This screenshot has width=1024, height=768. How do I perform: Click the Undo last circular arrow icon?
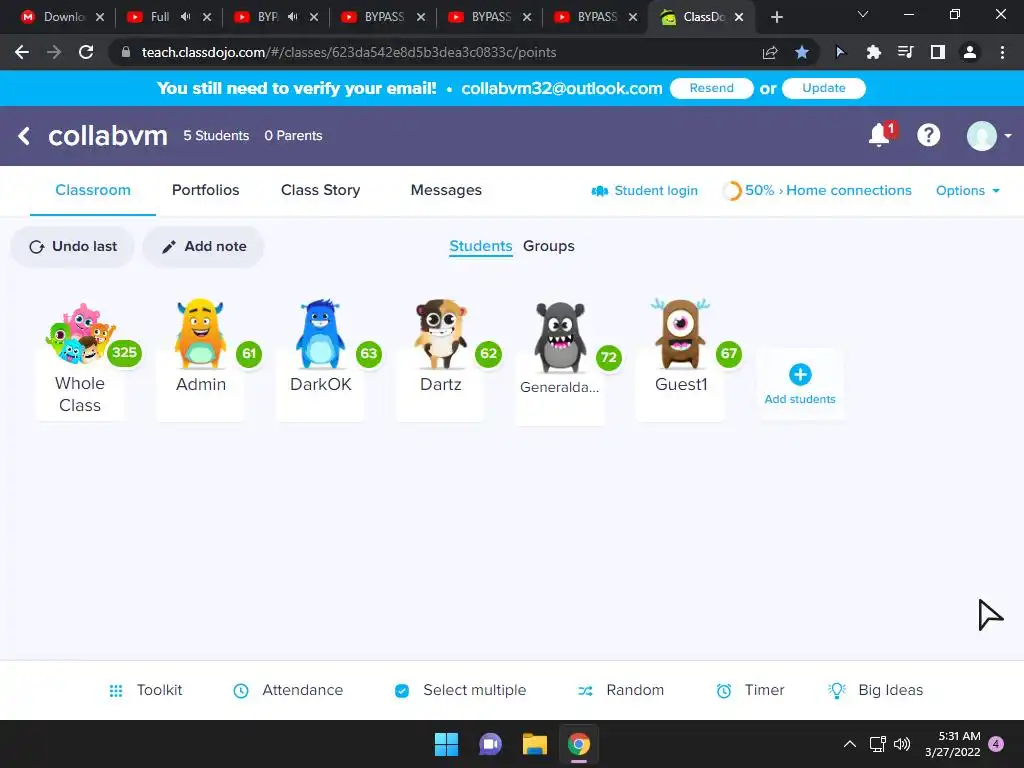[37, 247]
